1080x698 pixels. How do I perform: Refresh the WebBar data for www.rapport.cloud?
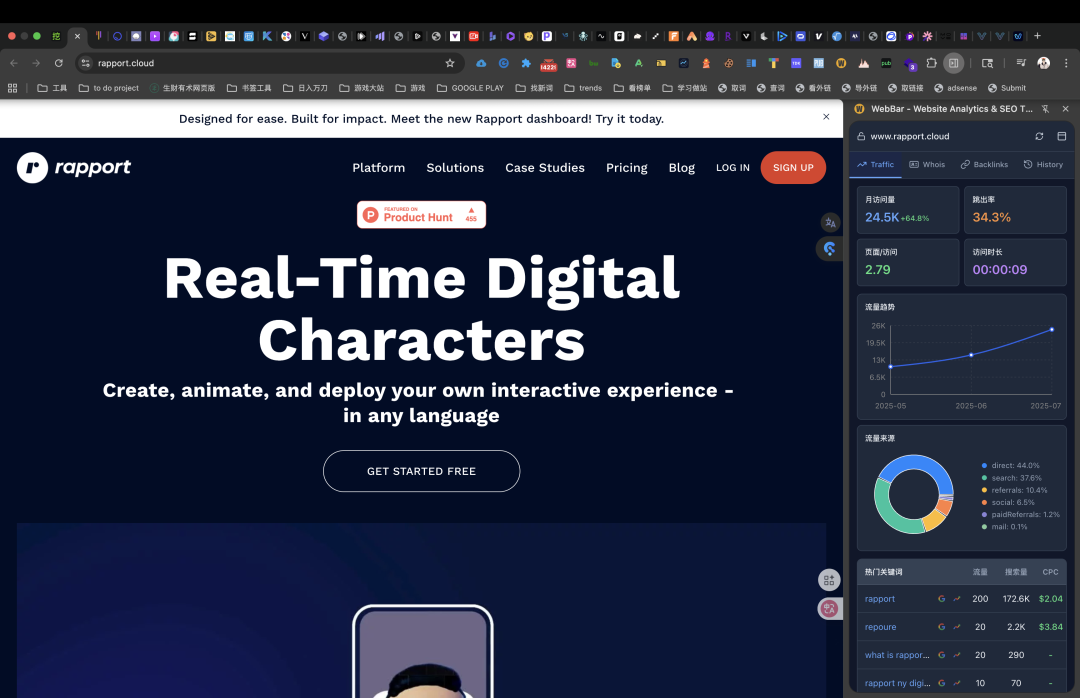tap(1039, 136)
